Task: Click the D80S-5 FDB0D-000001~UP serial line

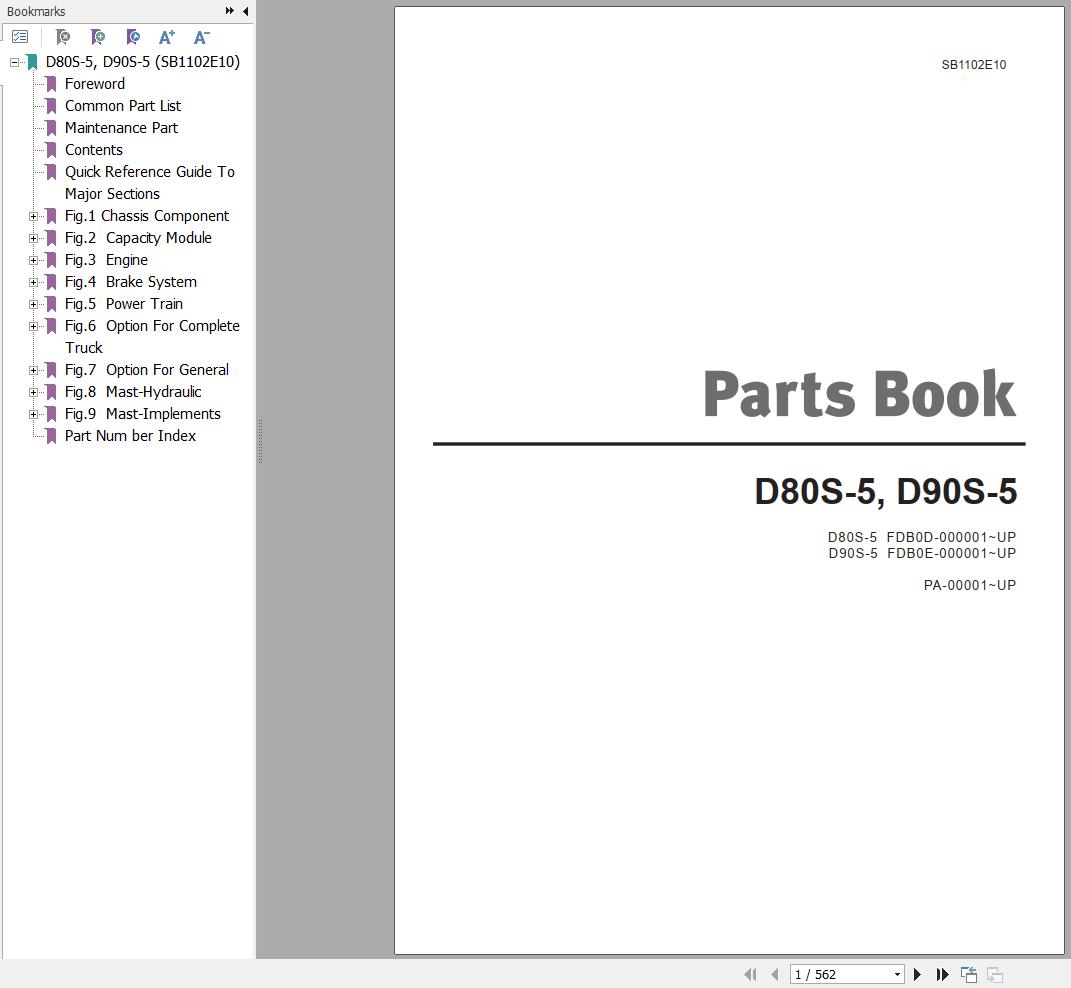Action: click(921, 537)
